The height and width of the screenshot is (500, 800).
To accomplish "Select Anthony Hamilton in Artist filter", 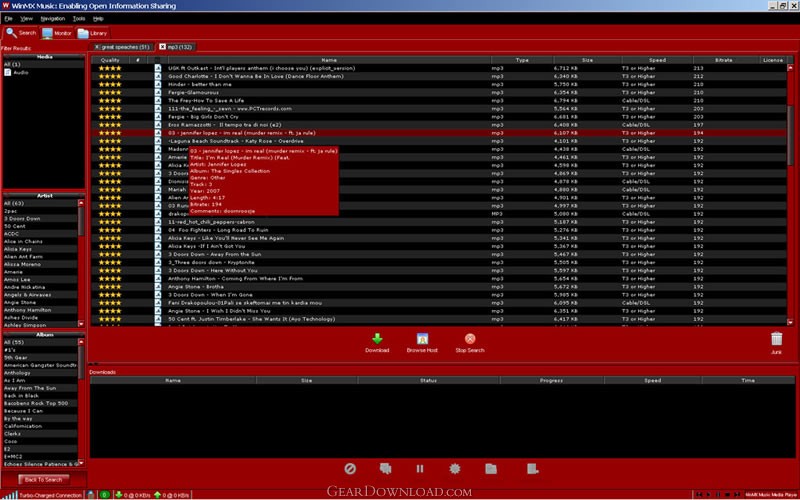I will pos(40,310).
